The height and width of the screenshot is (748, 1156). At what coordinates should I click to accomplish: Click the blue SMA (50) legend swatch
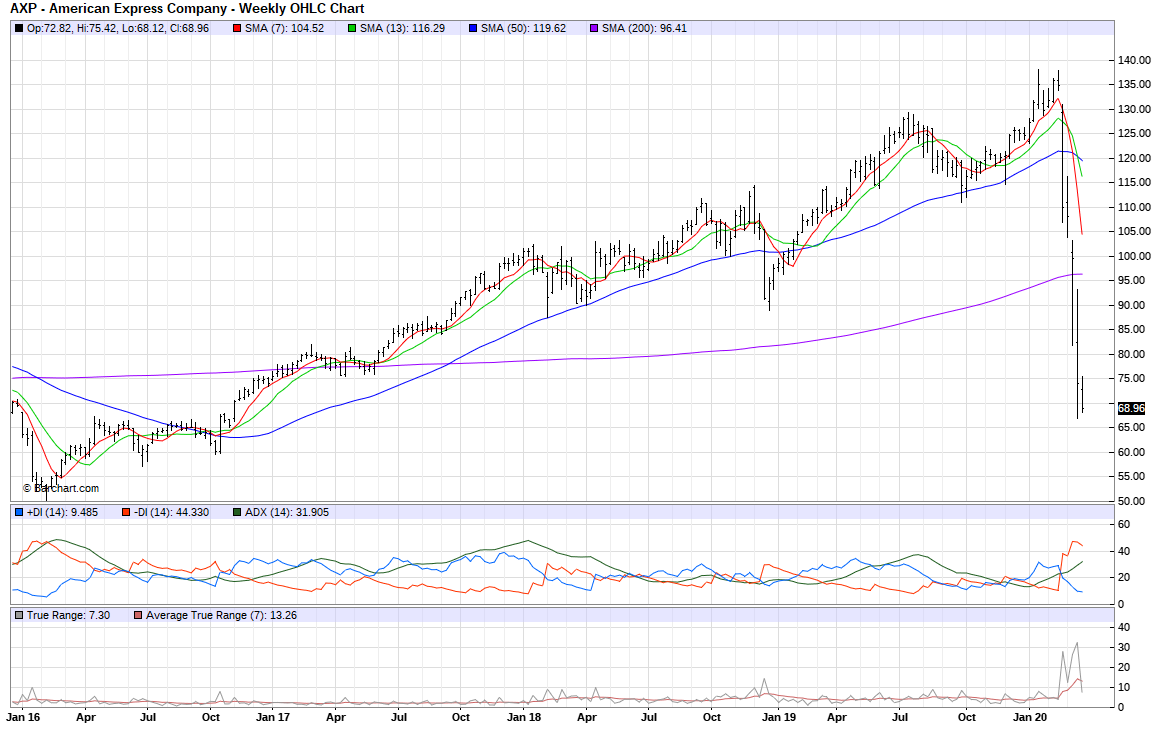[473, 29]
